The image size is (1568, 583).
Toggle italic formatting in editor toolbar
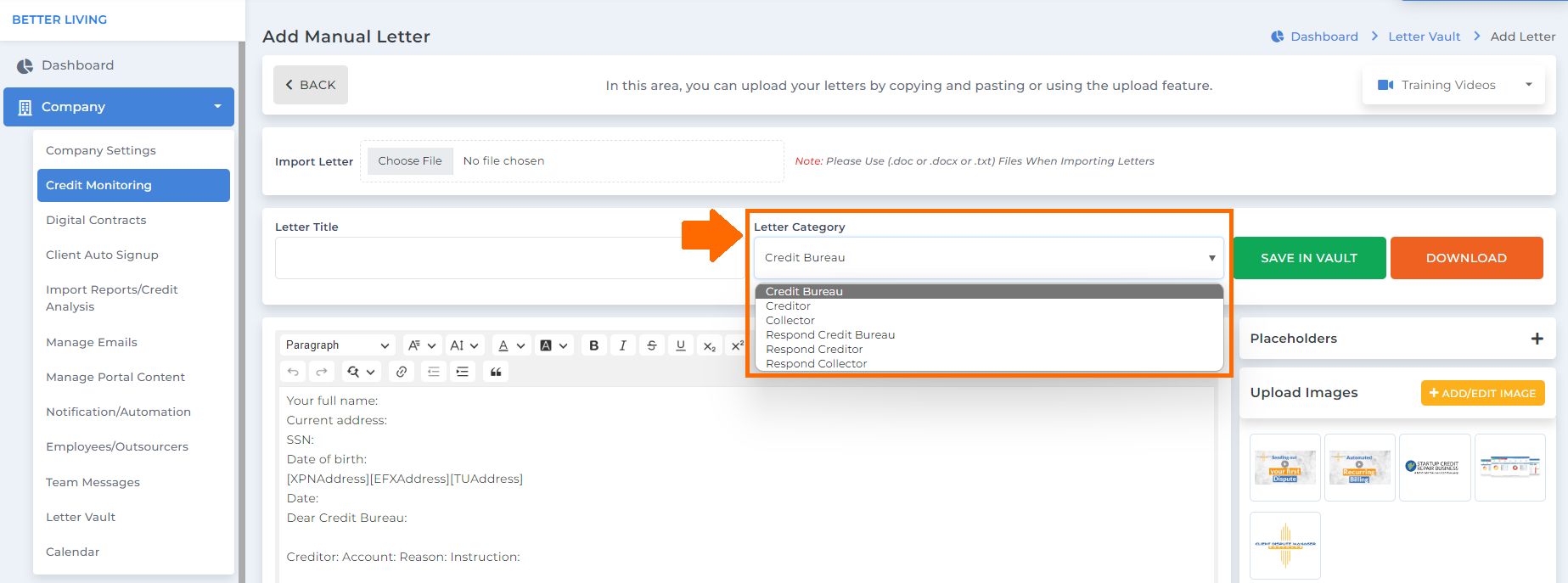[622, 345]
